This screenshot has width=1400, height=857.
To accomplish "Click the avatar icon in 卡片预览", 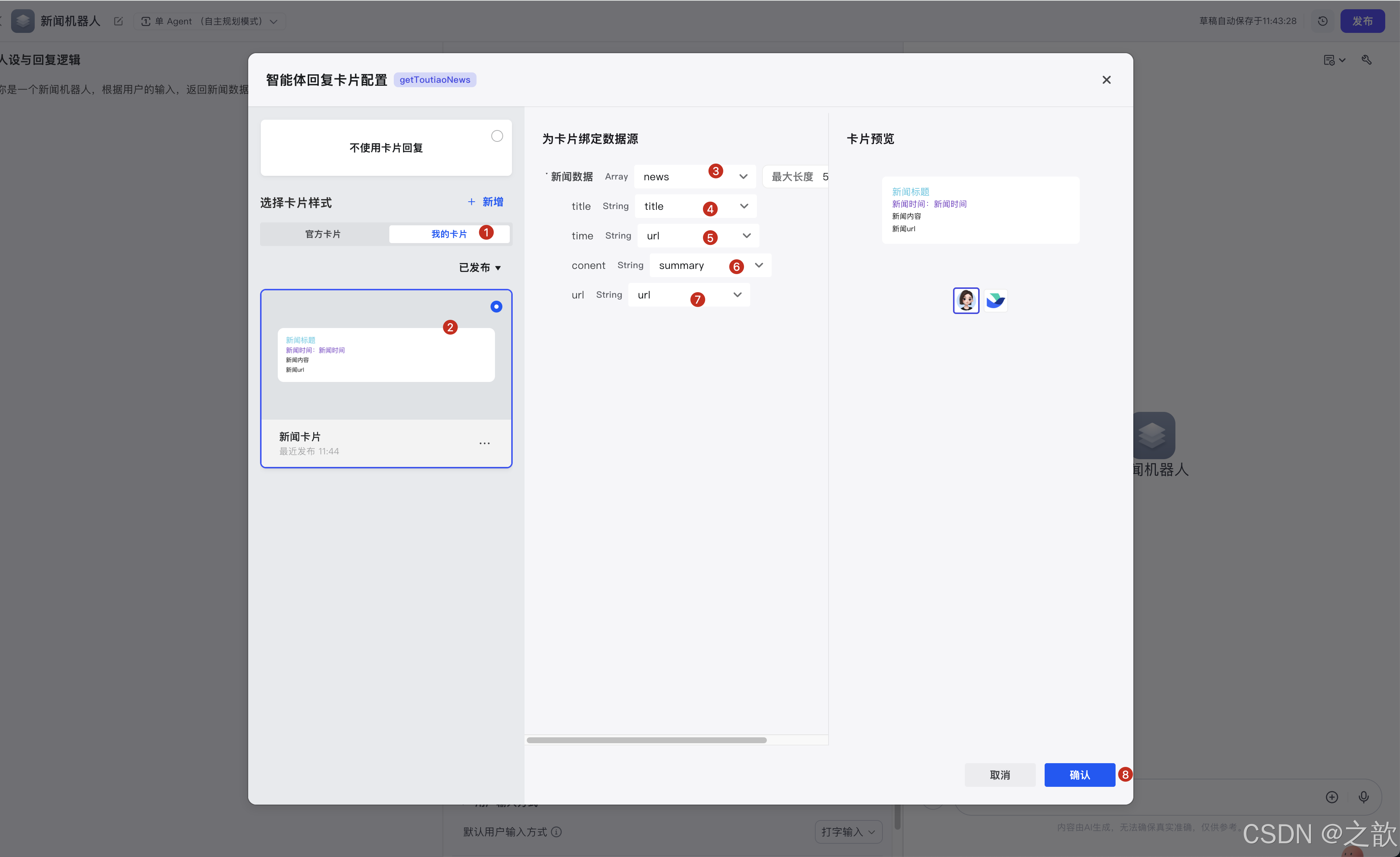I will (965, 300).
